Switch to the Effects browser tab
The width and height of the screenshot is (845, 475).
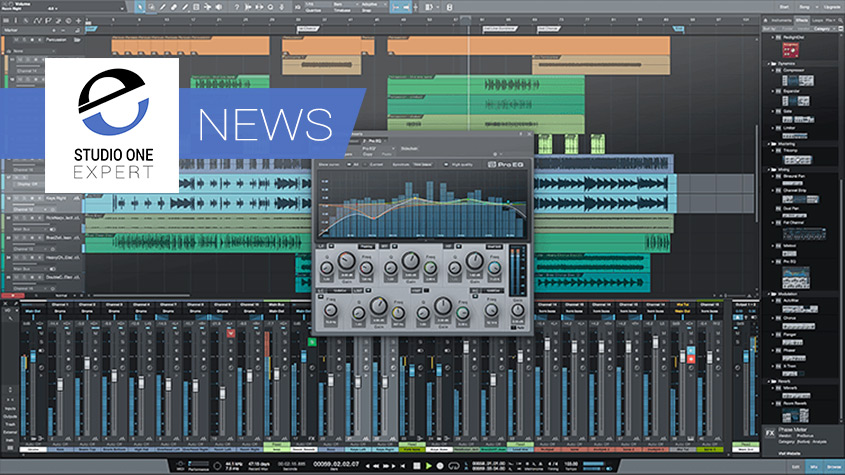click(802, 20)
